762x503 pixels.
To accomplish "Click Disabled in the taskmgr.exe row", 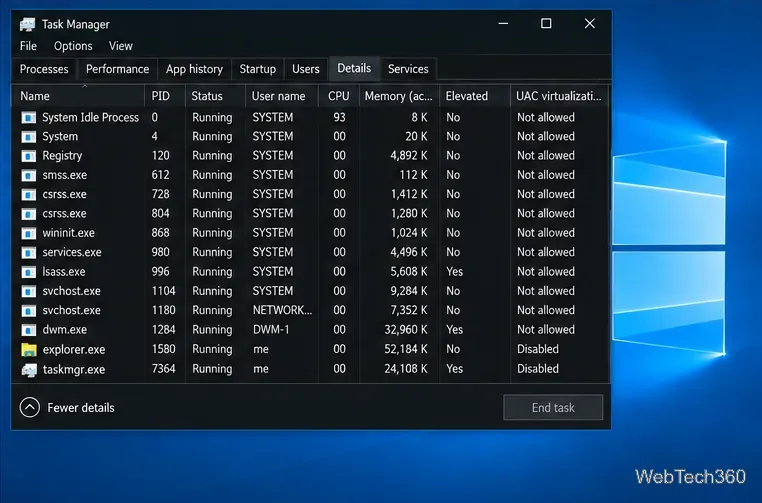I will [537, 369].
